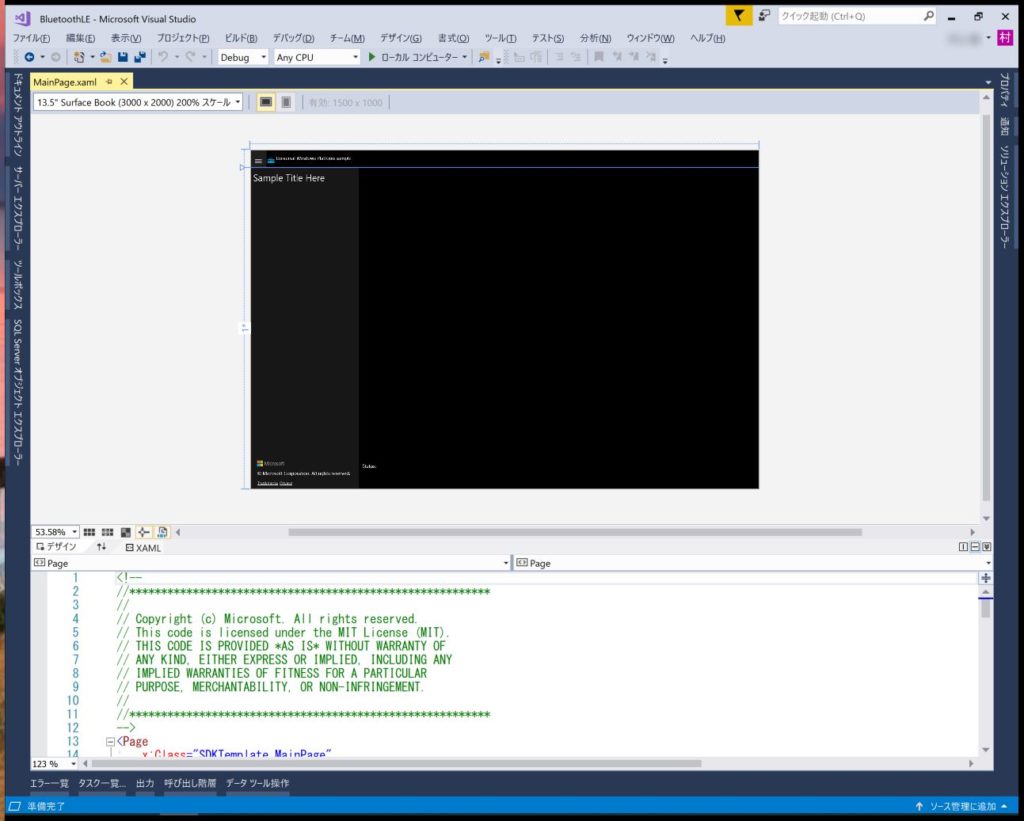
Task: Click the Visual Studio logo icon
Action: 23,18
